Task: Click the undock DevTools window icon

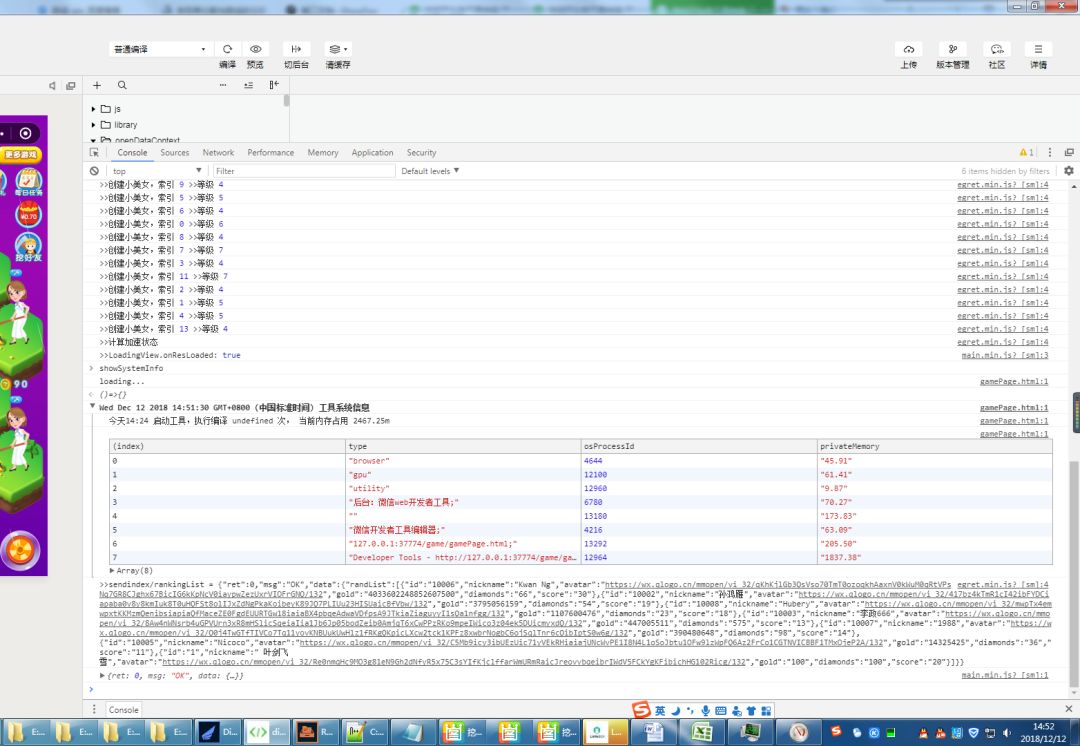Action: coord(1069,152)
